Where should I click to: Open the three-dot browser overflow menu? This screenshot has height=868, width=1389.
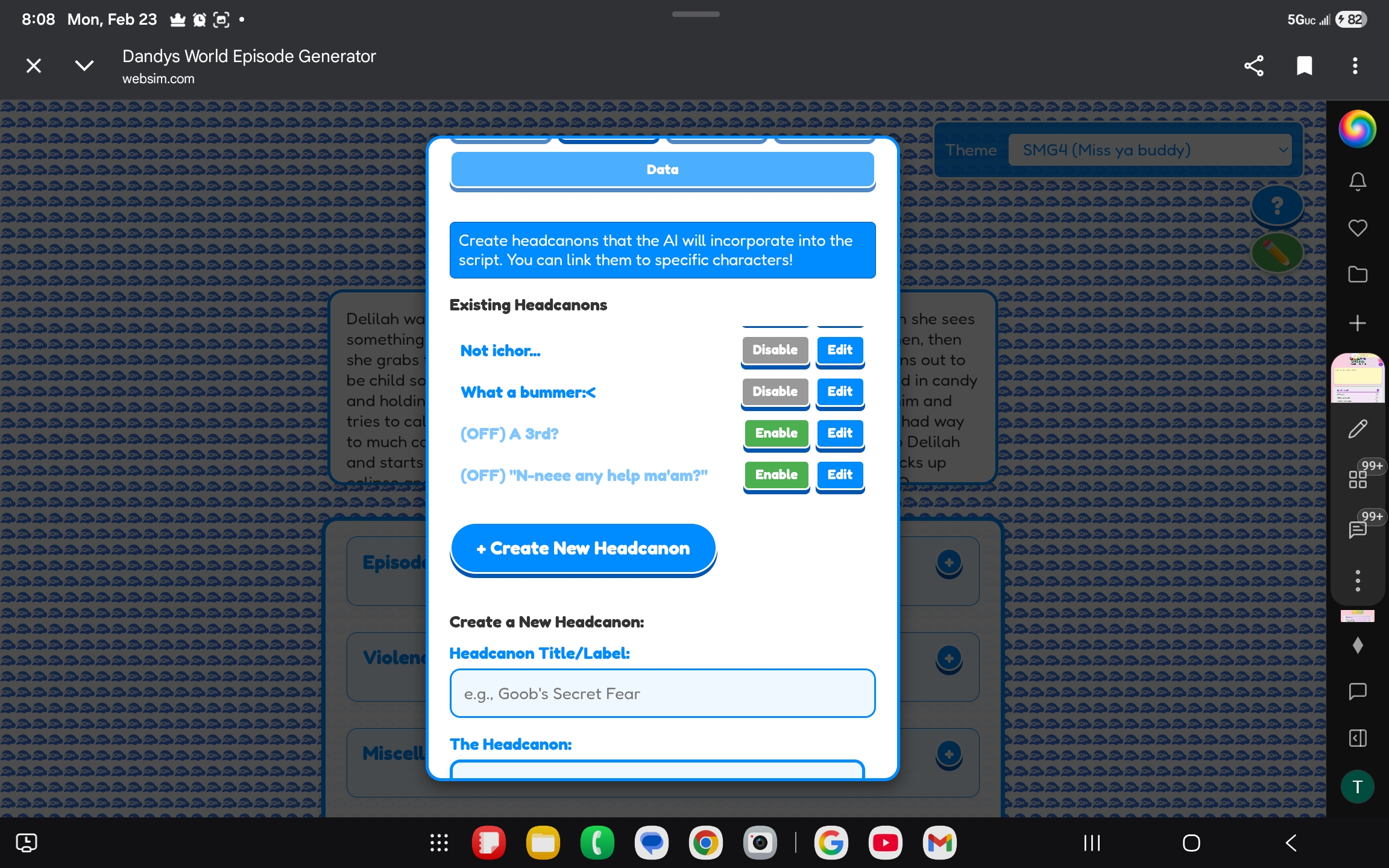pyautogui.click(x=1355, y=66)
